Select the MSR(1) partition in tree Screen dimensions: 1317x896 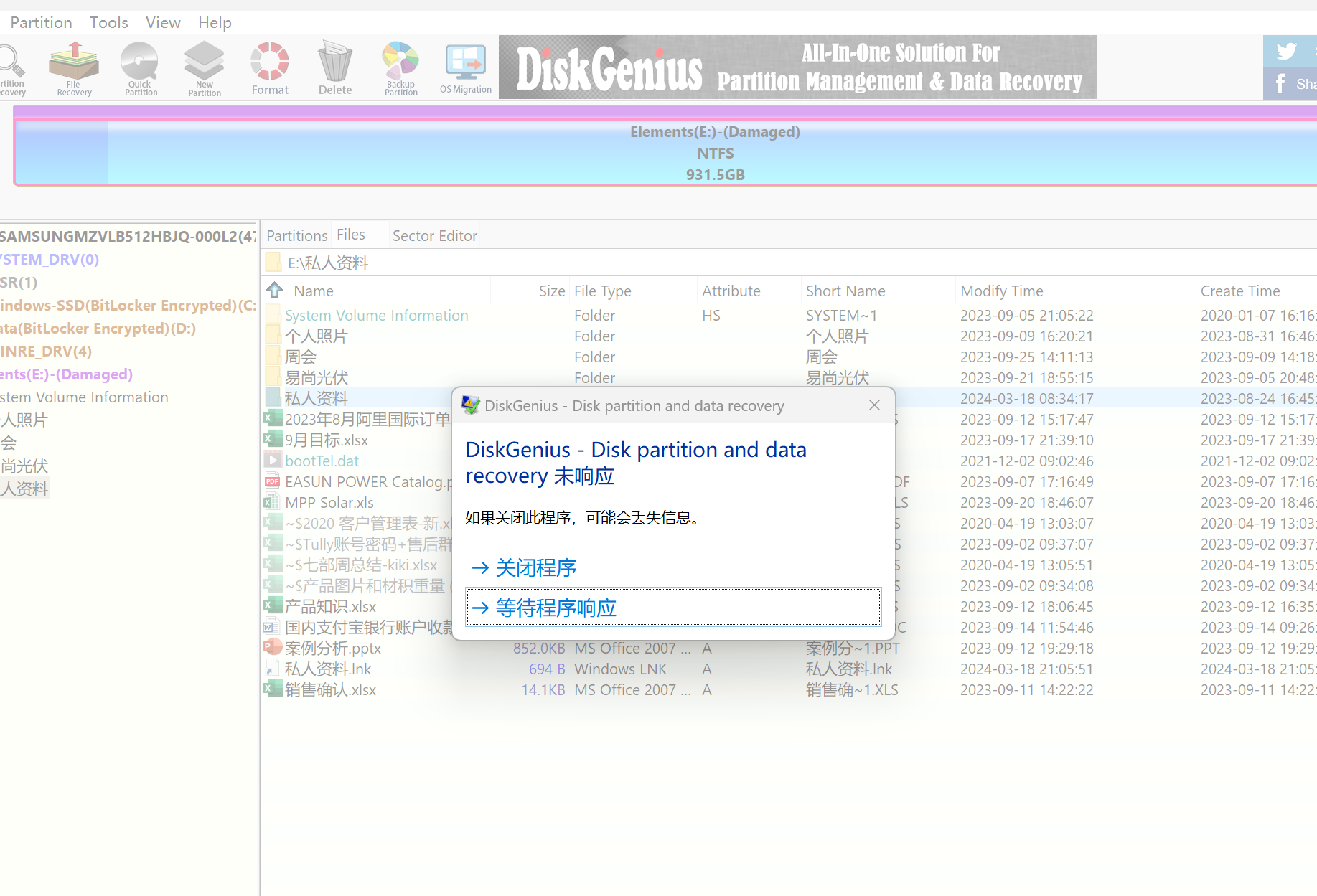tap(19, 282)
